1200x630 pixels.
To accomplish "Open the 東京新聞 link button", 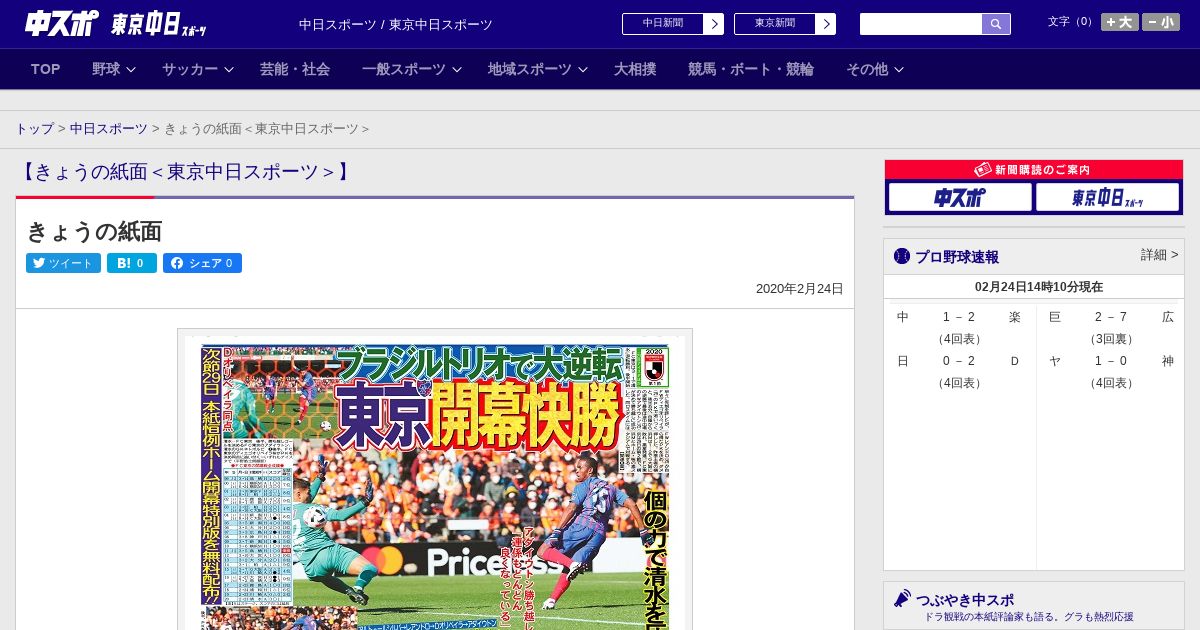I will (775, 24).
